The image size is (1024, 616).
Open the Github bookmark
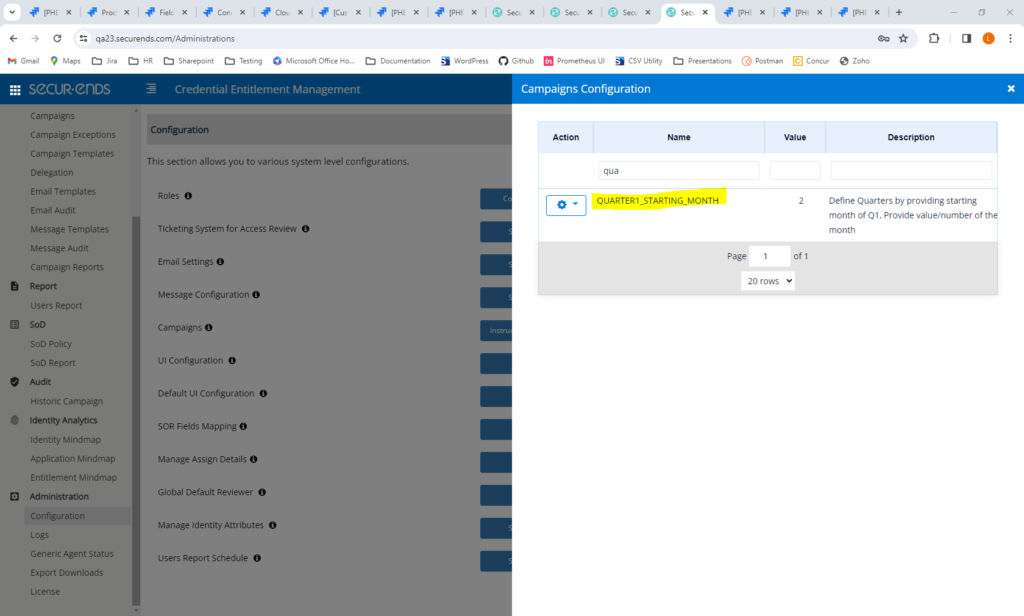(516, 61)
